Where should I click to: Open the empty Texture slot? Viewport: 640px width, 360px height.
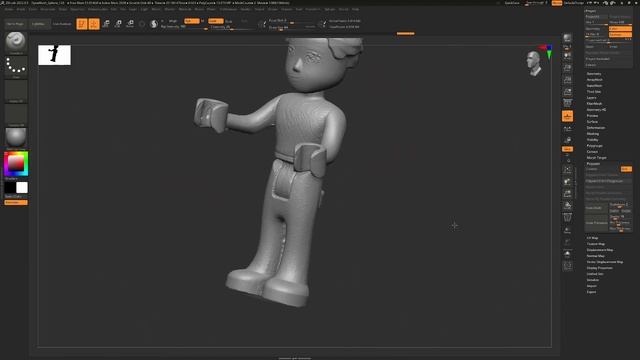point(16,114)
